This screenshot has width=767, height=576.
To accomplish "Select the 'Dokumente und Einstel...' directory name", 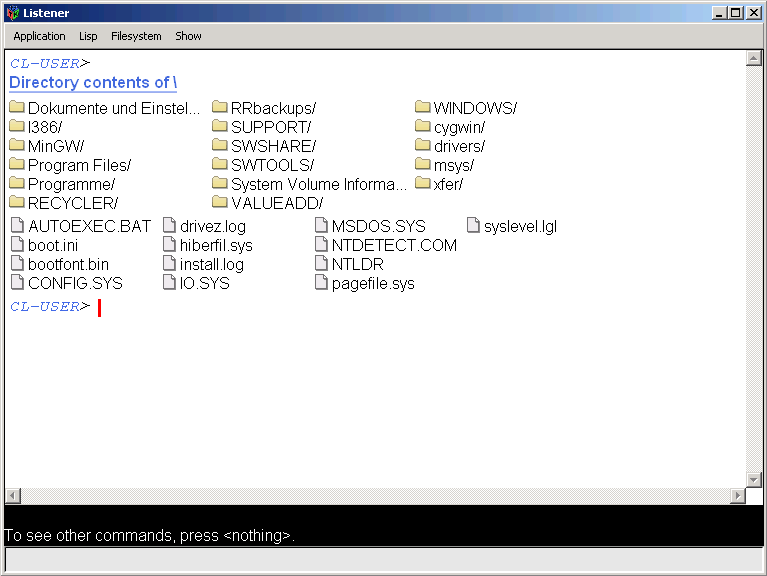I will pos(114,108).
